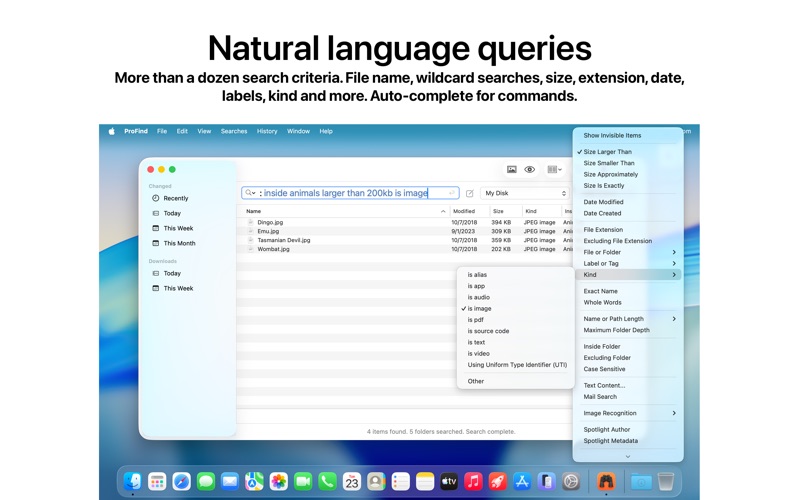Click inside the search query field
The image size is (800, 500).
345,193
